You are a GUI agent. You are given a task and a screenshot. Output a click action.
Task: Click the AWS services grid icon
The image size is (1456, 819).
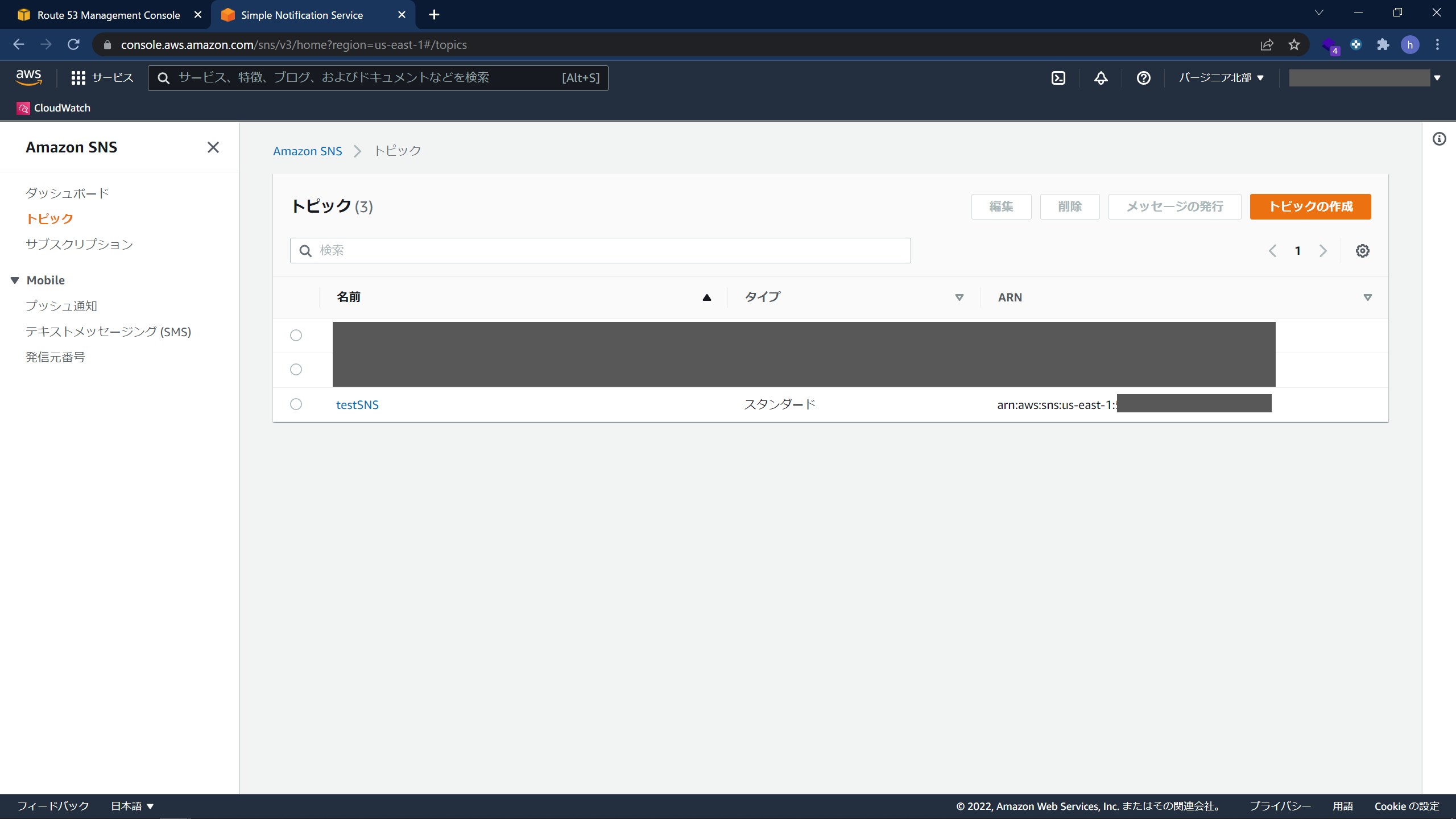point(79,78)
